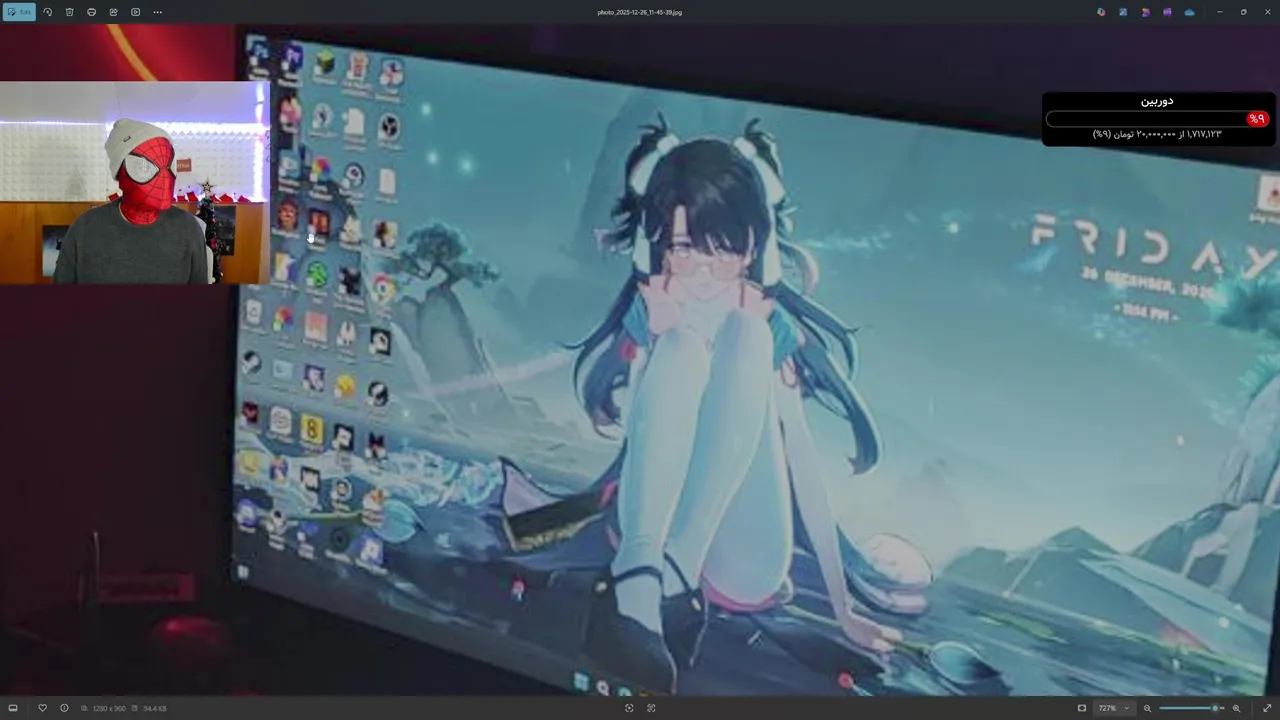1280x720 pixels.
Task: Toggle the filmstrip icon in the bottom-left corner
Action: pos(13,708)
